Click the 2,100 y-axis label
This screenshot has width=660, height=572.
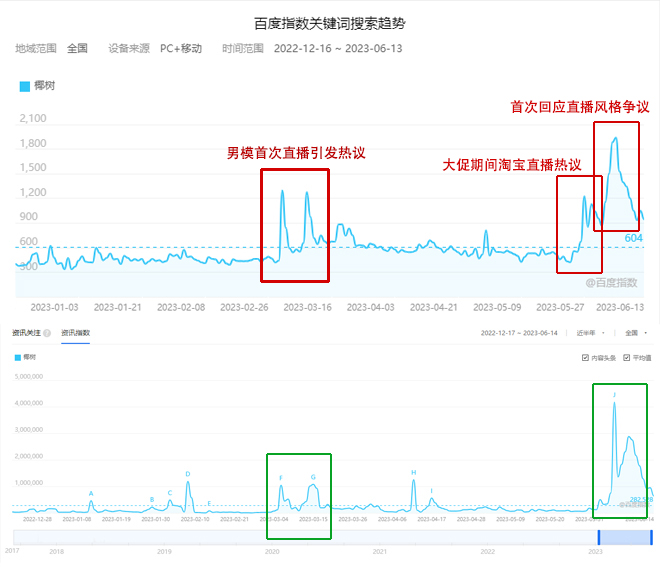click(33, 118)
